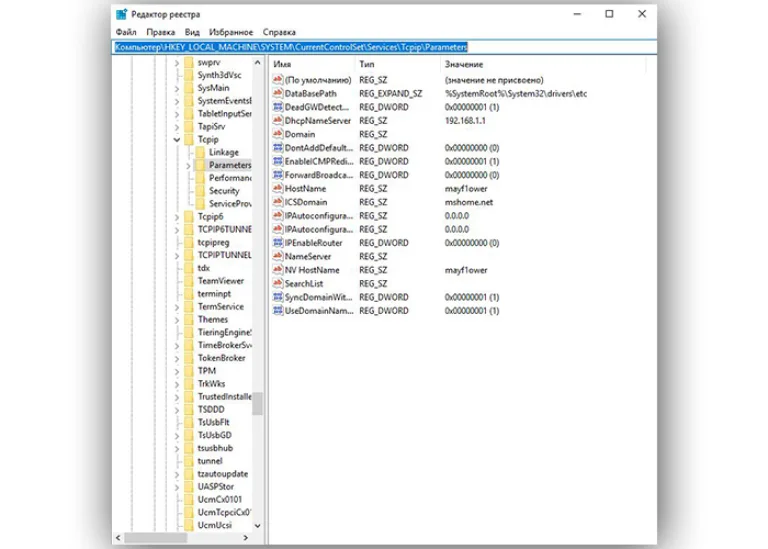
Task: Click the horizontal scrollbar right arrow
Action: pos(246,538)
